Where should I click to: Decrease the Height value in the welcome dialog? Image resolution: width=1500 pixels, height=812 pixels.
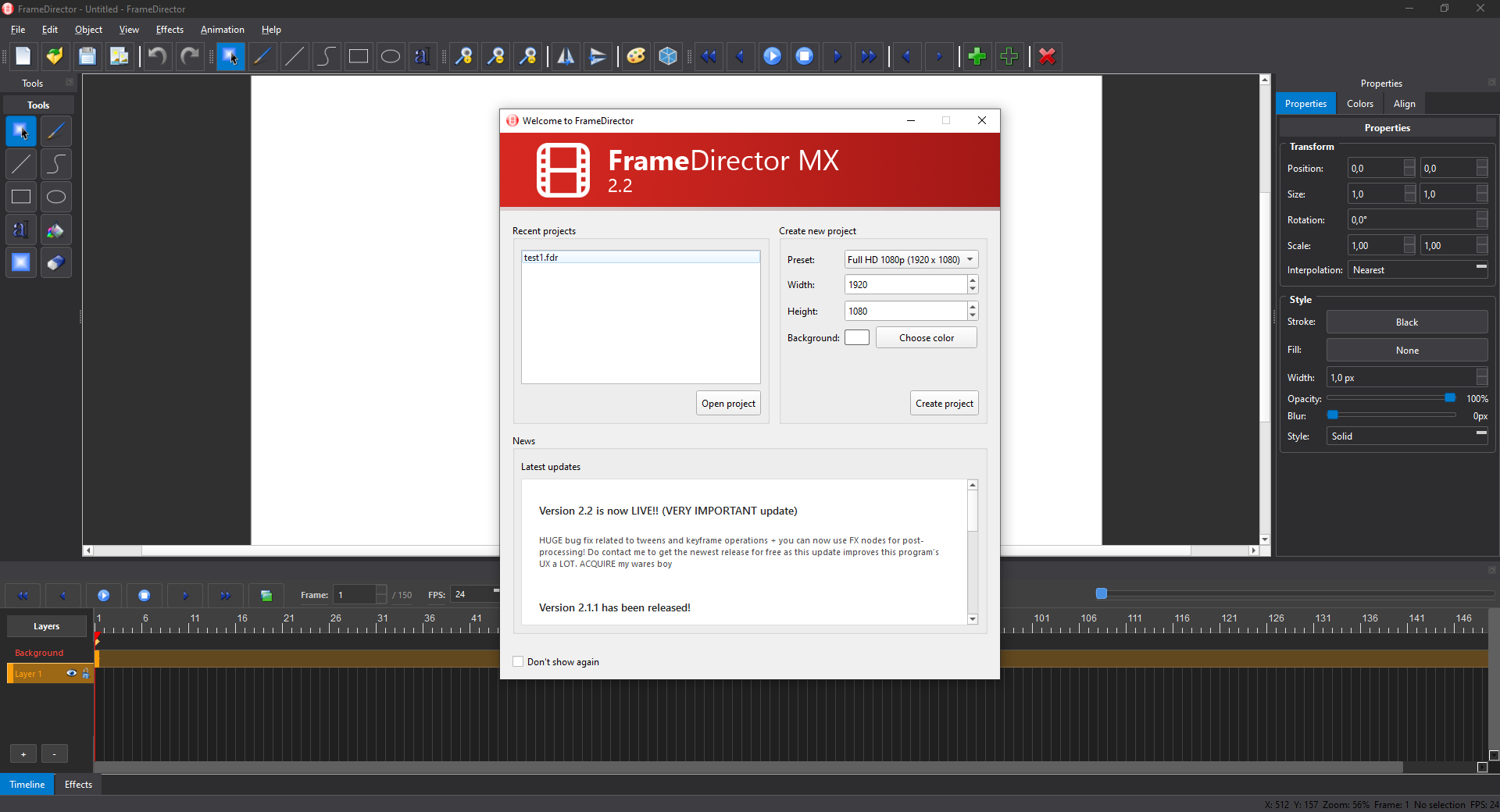[973, 315]
